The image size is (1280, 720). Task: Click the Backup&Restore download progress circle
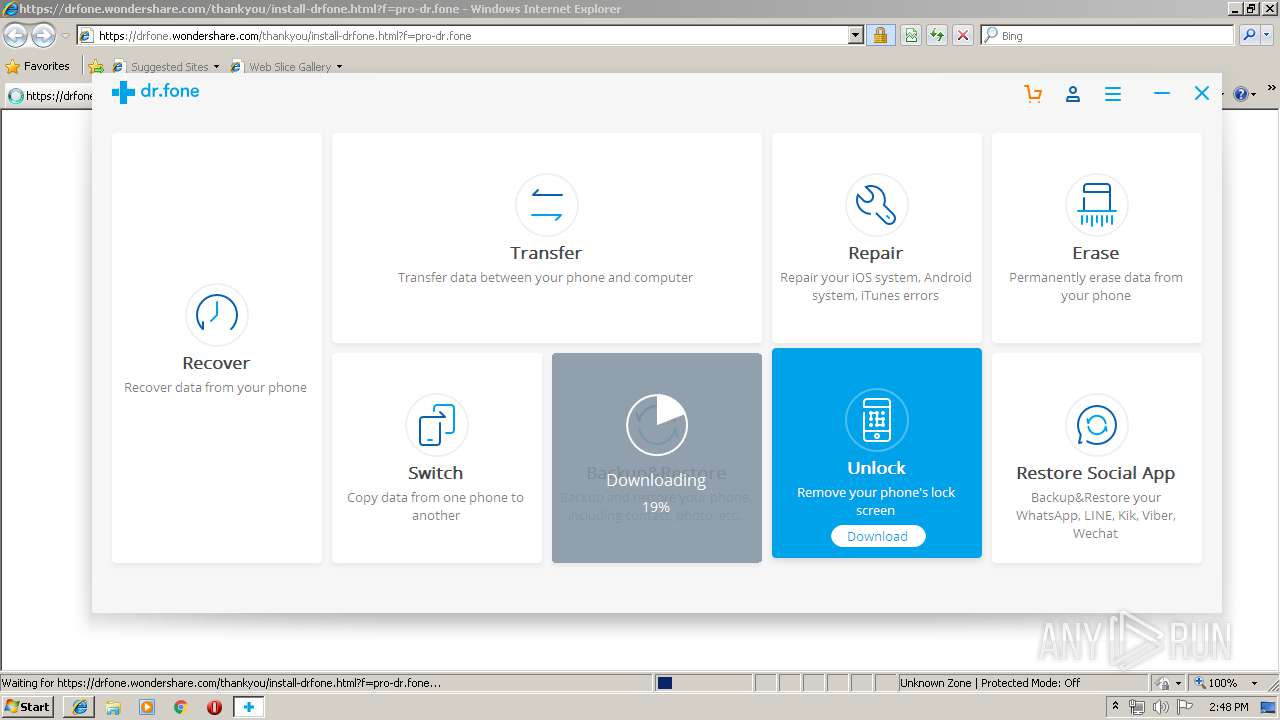pos(657,424)
